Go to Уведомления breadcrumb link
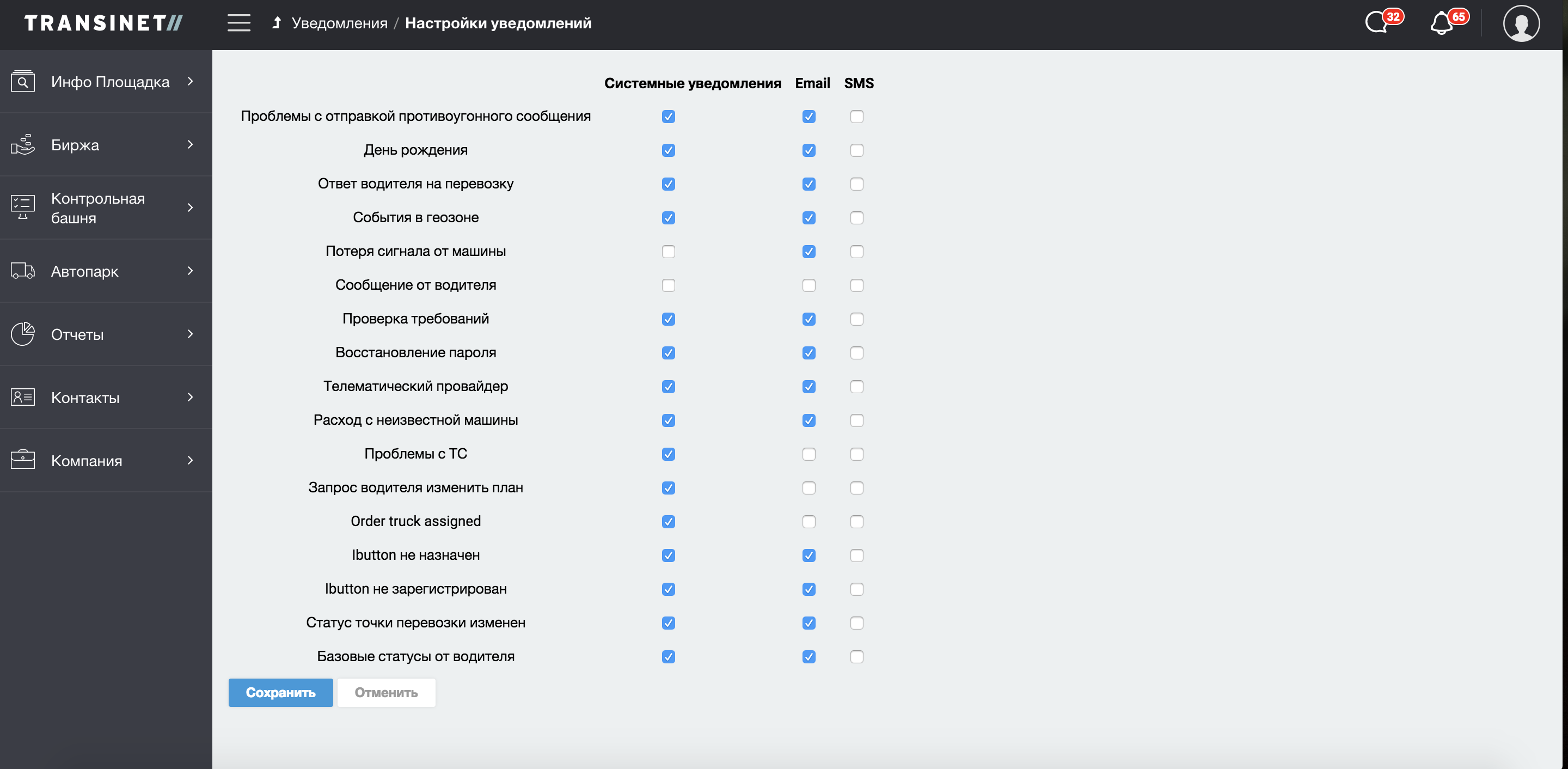 [339, 23]
